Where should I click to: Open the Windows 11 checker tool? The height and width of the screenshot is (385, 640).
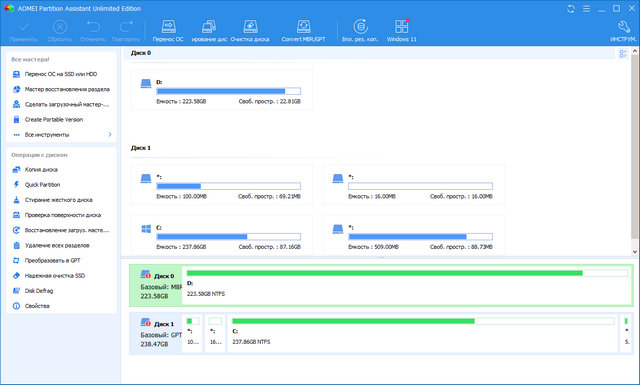402,31
